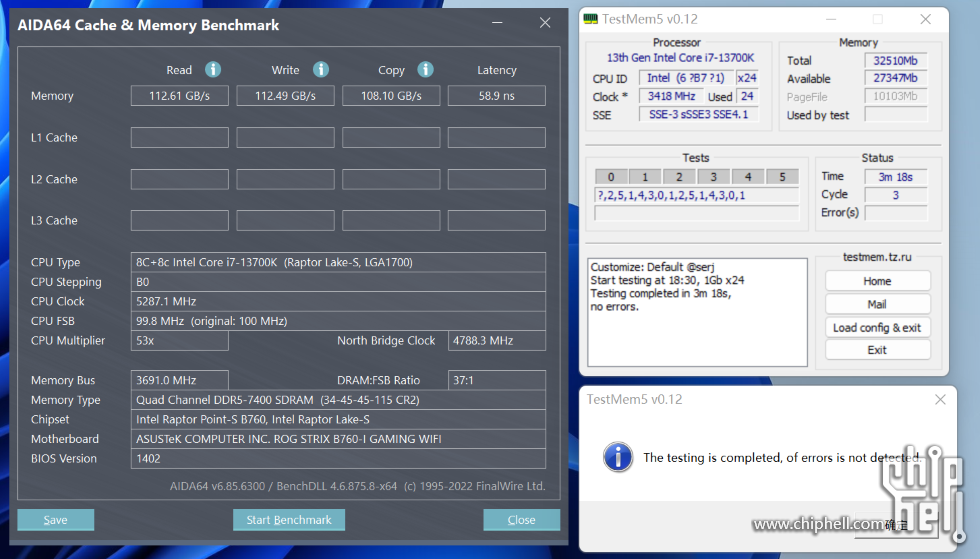This screenshot has height=559, width=980.
Task: Click the Chipset field Intel Raptor Point-S B760
Action: click(x=338, y=420)
